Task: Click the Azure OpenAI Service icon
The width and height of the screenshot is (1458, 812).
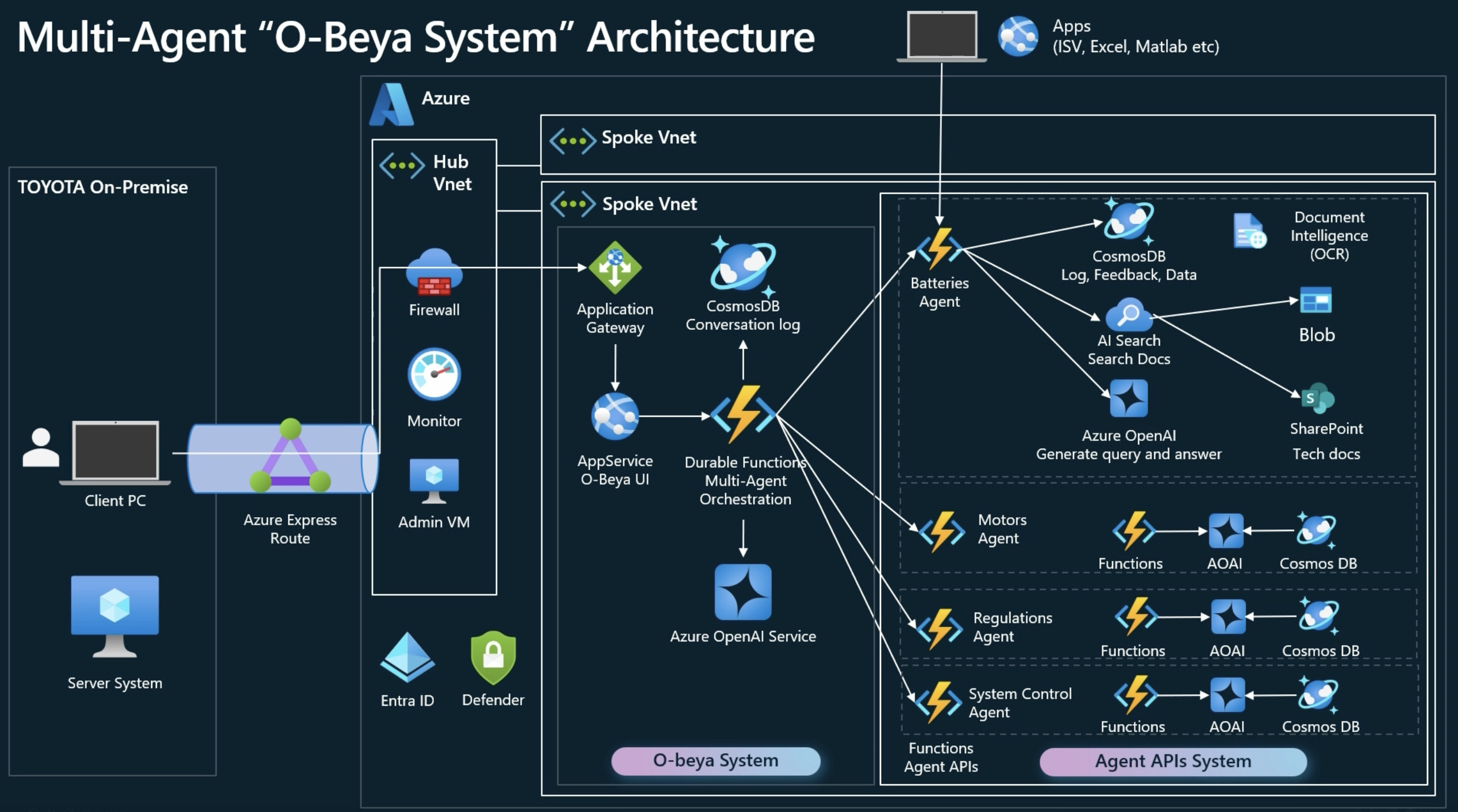Action: click(x=743, y=592)
